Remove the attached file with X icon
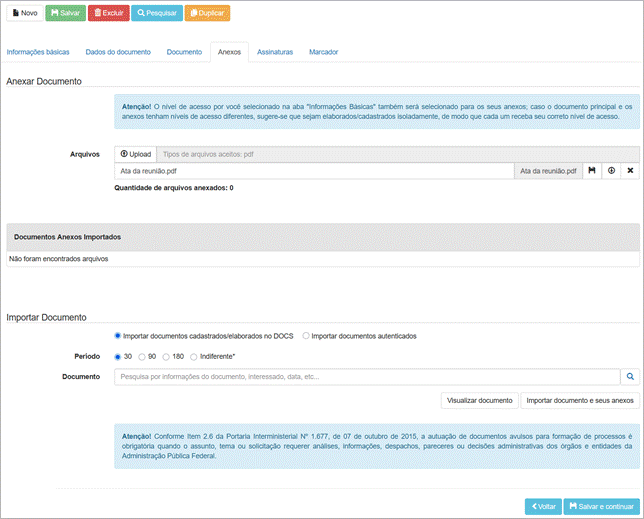 coord(630,171)
